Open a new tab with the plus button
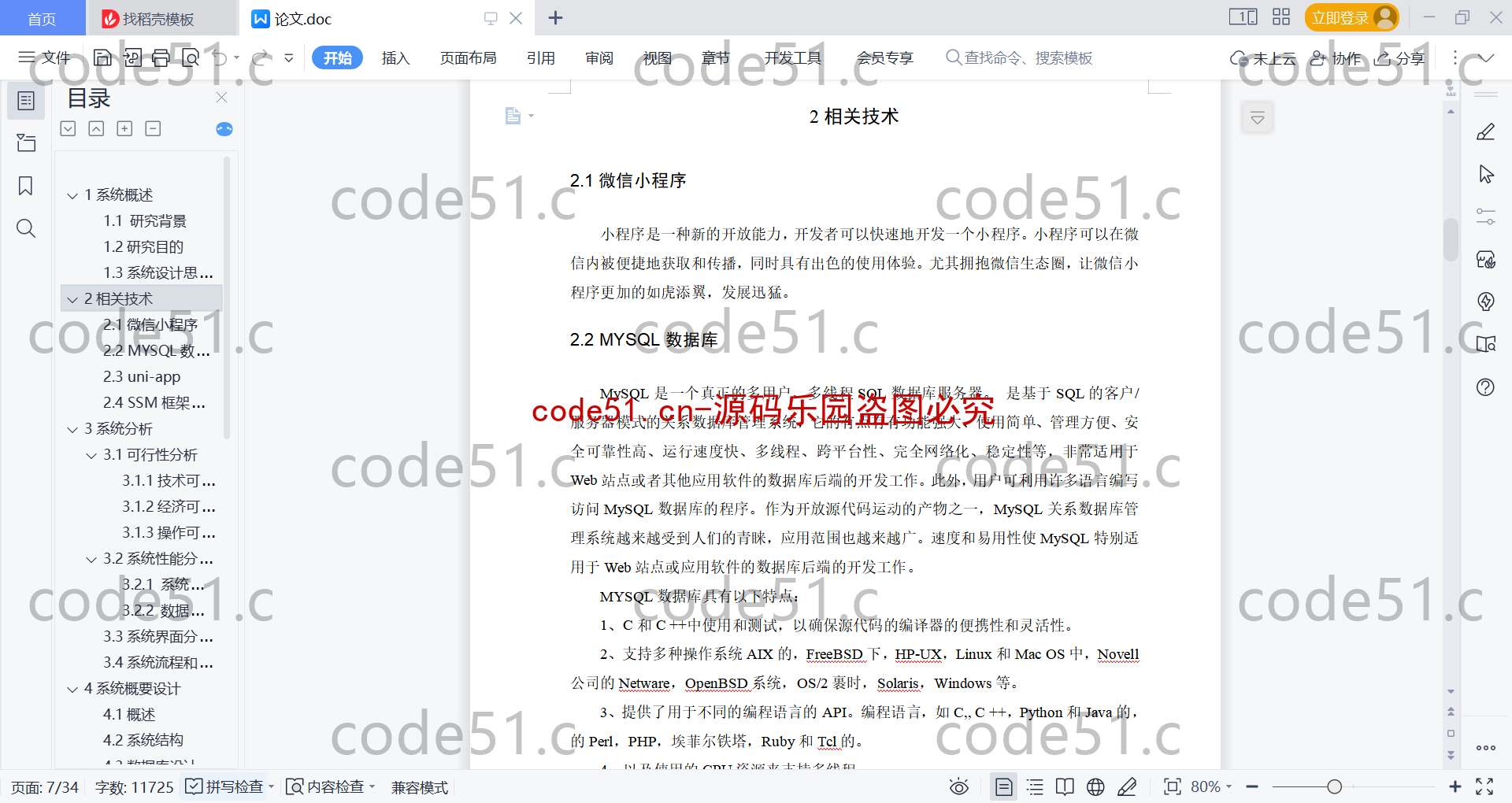 pyautogui.click(x=555, y=17)
